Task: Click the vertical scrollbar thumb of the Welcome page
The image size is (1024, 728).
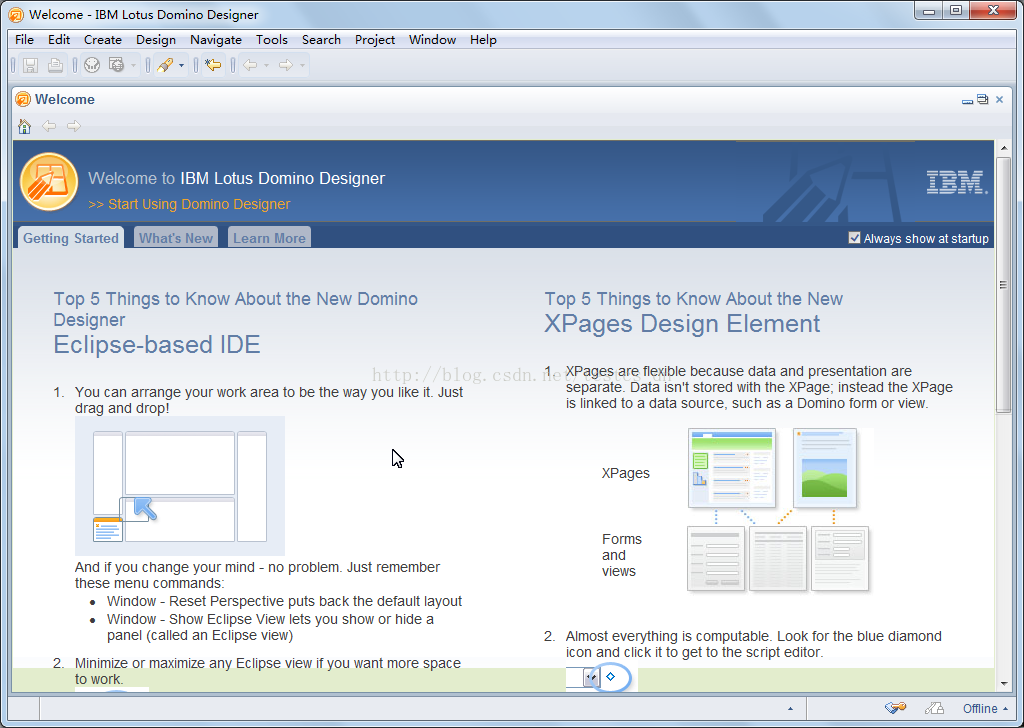Action: [x=1004, y=284]
